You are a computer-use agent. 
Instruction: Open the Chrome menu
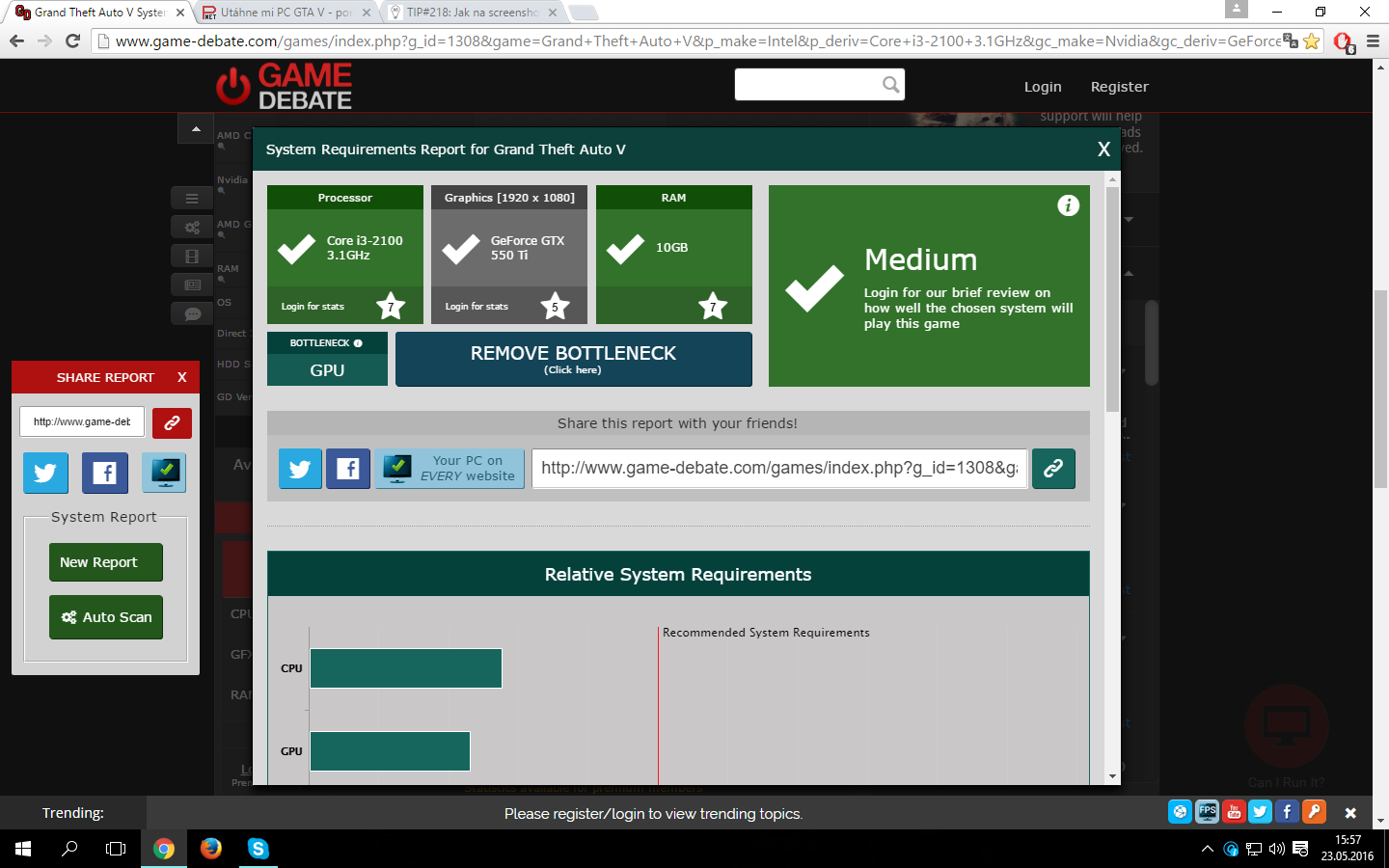(1374, 41)
